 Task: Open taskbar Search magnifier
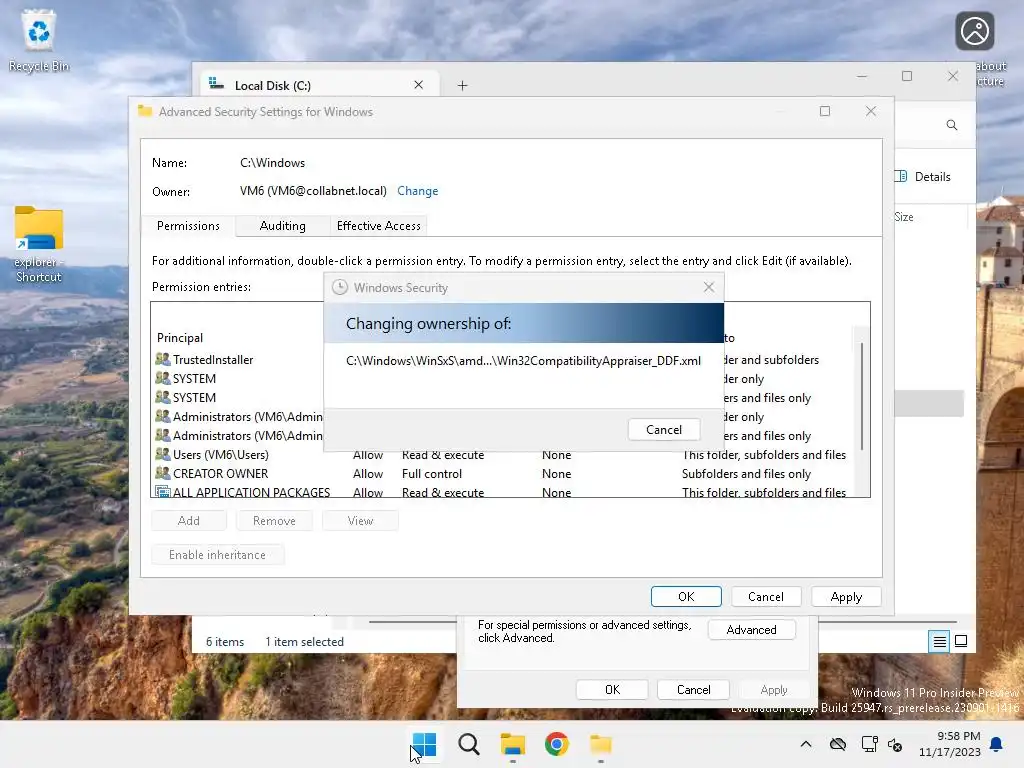coord(468,744)
